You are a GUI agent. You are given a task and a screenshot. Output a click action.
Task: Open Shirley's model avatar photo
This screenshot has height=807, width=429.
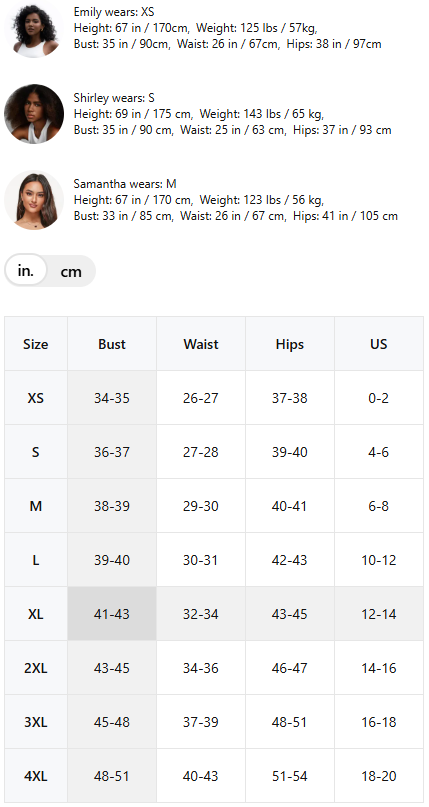click(x=34, y=114)
